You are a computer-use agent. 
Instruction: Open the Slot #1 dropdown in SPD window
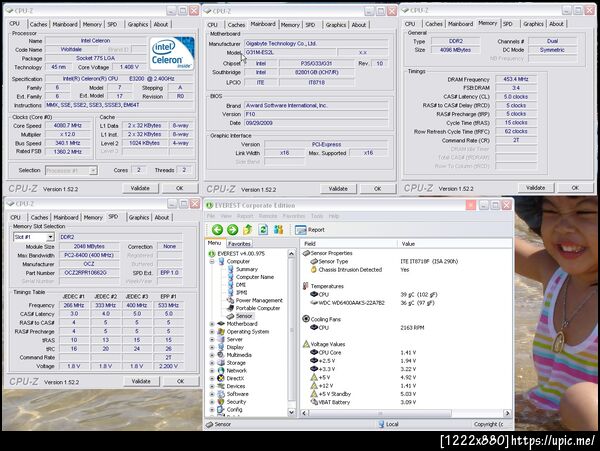(50, 237)
